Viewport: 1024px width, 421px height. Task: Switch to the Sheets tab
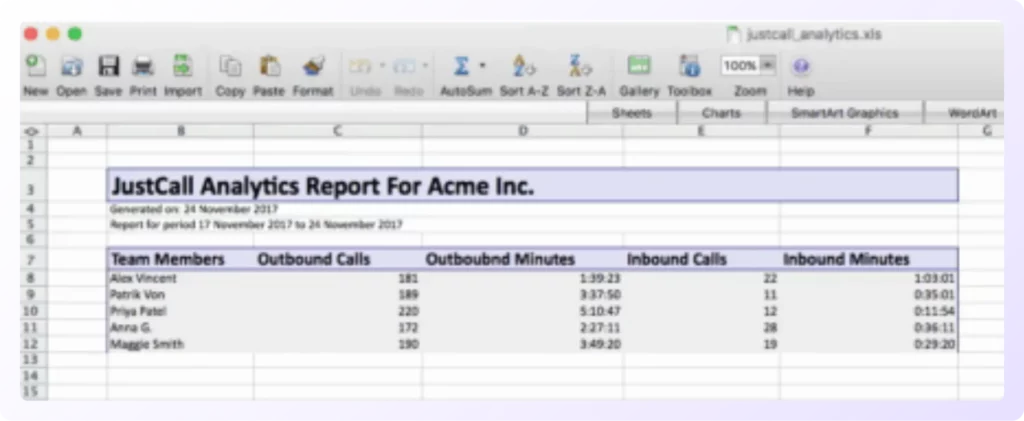(x=632, y=113)
